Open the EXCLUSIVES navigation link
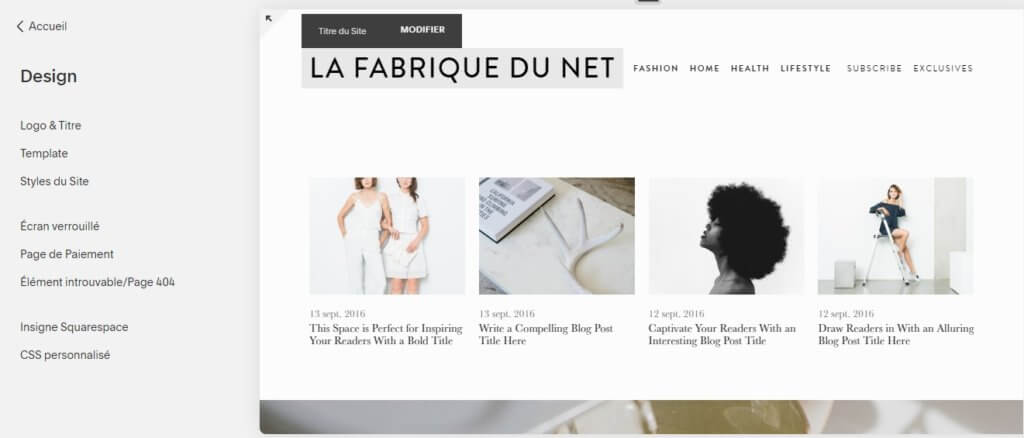The height and width of the screenshot is (438, 1024). tap(943, 69)
